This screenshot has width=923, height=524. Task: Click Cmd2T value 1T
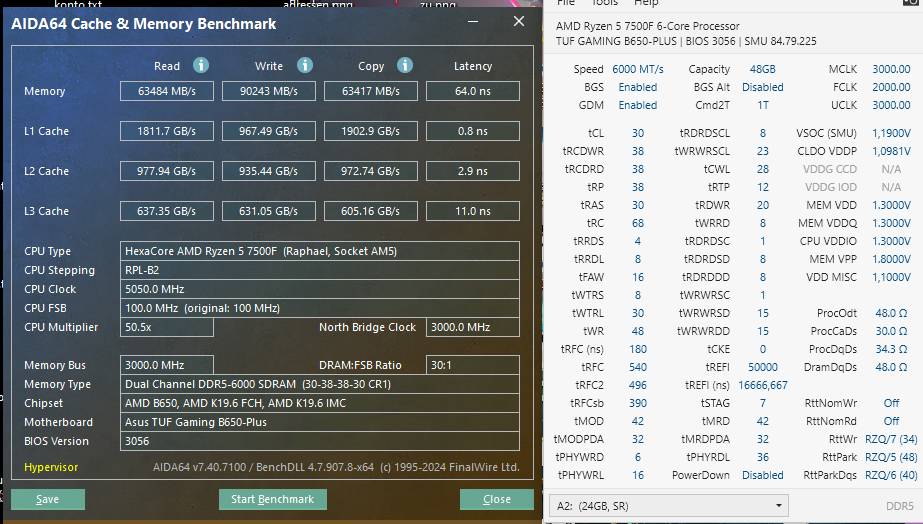[x=762, y=105]
